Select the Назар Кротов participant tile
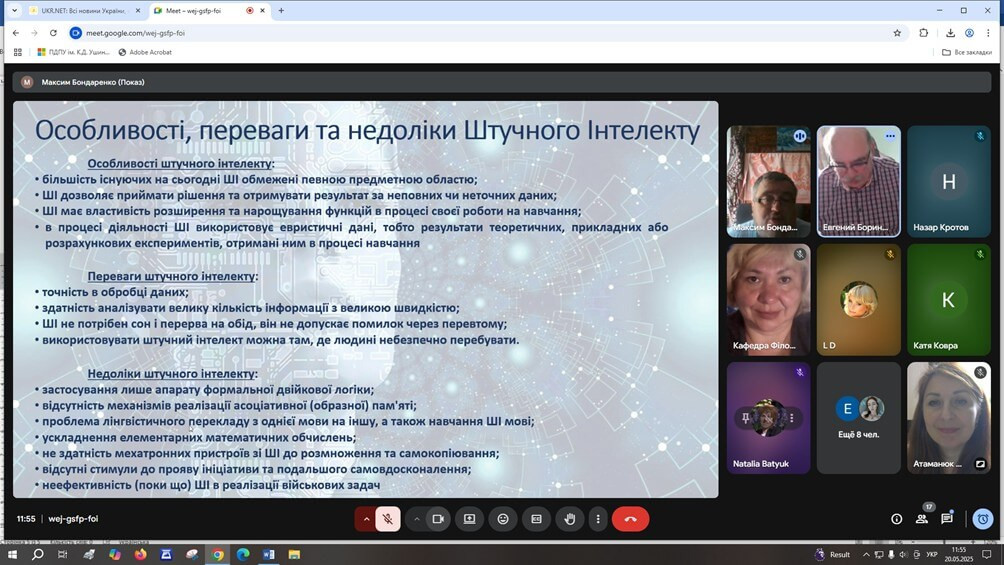This screenshot has height=565, width=1004. coord(949,181)
